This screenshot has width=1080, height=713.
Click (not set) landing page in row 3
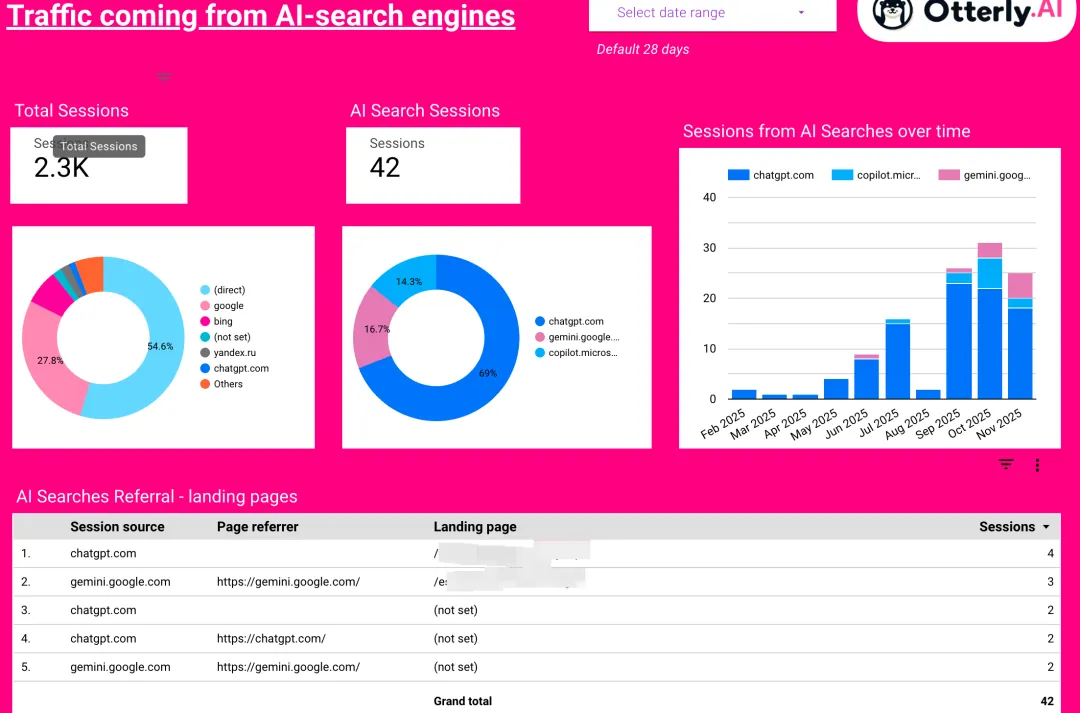tap(455, 610)
